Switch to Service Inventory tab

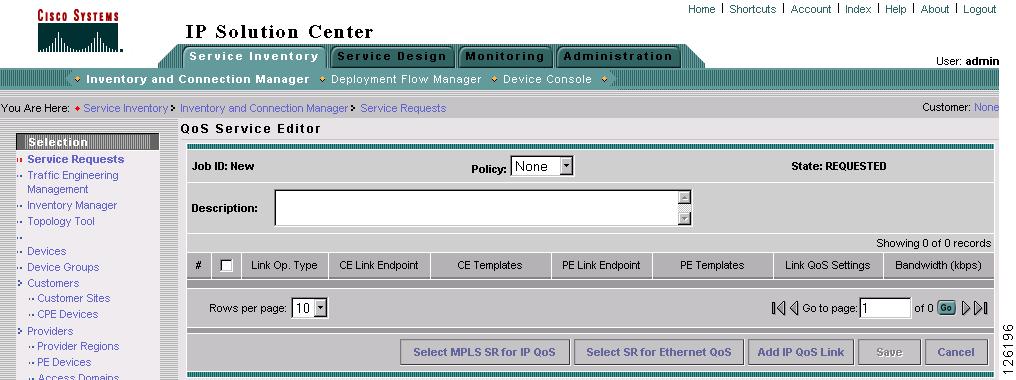pyautogui.click(x=254, y=56)
